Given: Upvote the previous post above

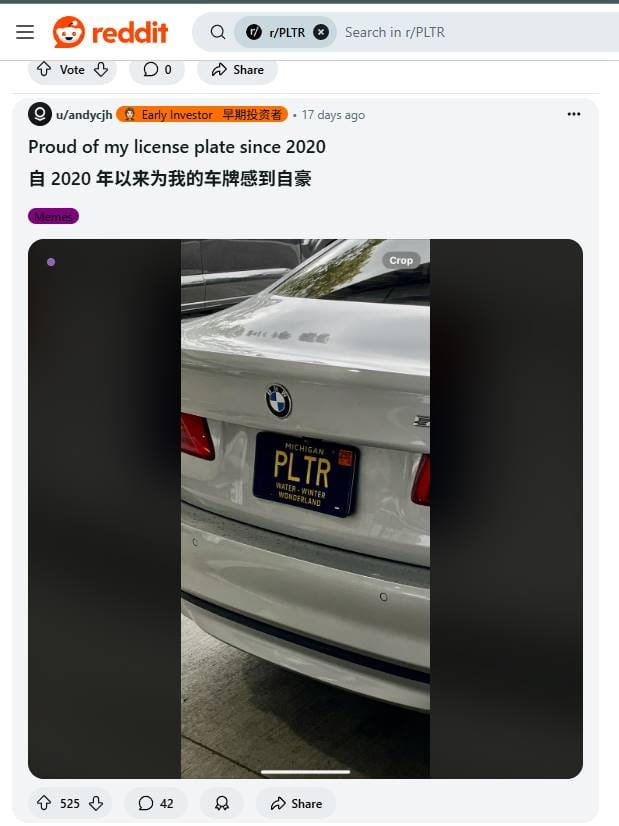Looking at the screenshot, I should (x=44, y=70).
